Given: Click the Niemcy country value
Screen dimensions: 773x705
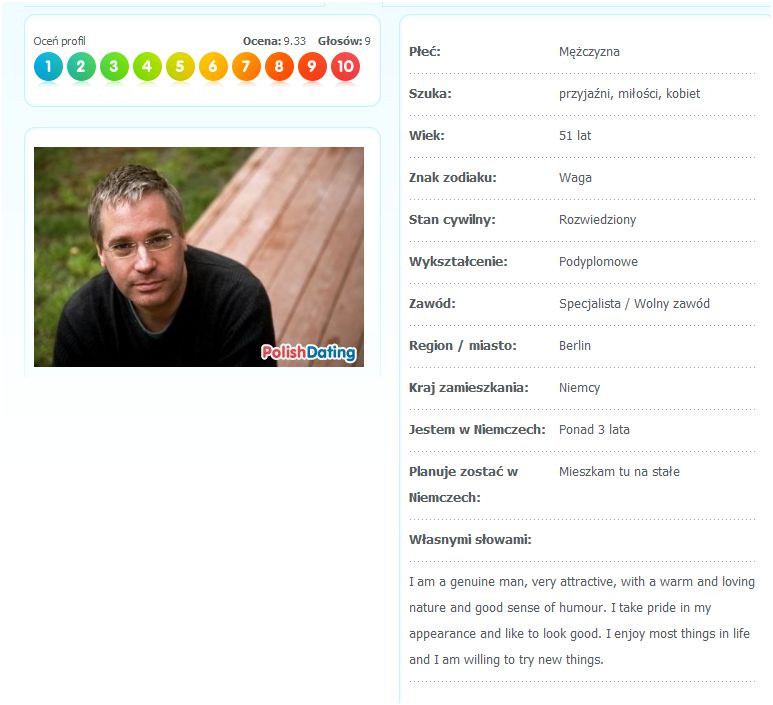Looking at the screenshot, I should click(579, 388).
